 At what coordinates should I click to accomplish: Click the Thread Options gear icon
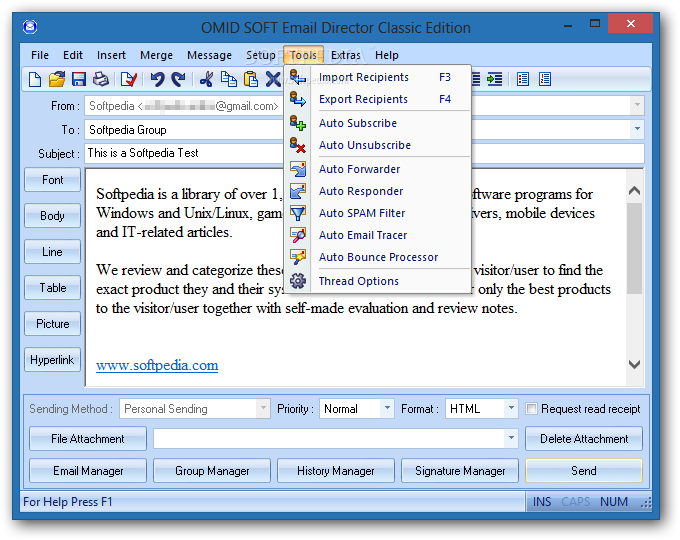298,281
